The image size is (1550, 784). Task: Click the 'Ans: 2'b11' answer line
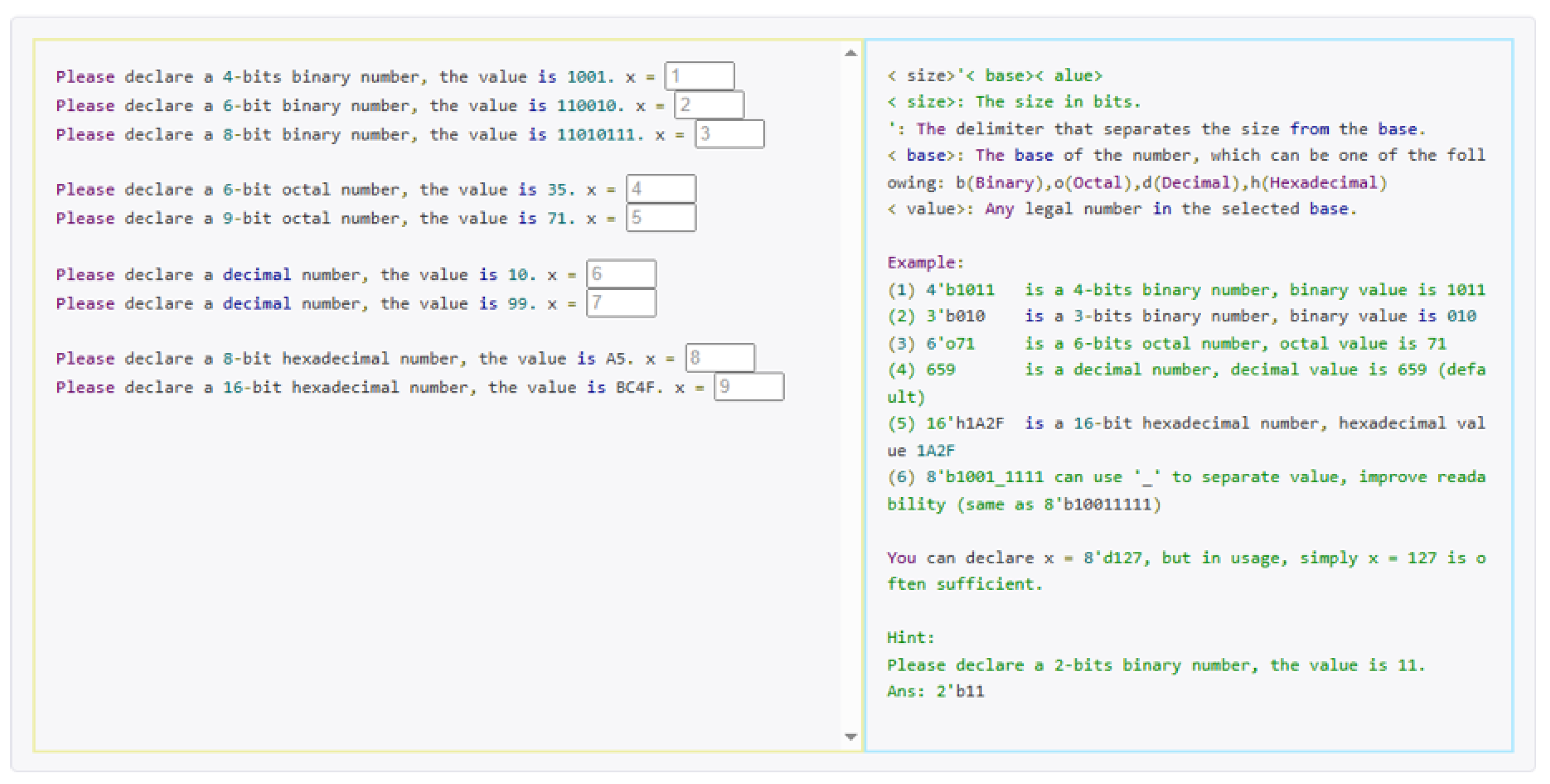pyautogui.click(x=935, y=691)
